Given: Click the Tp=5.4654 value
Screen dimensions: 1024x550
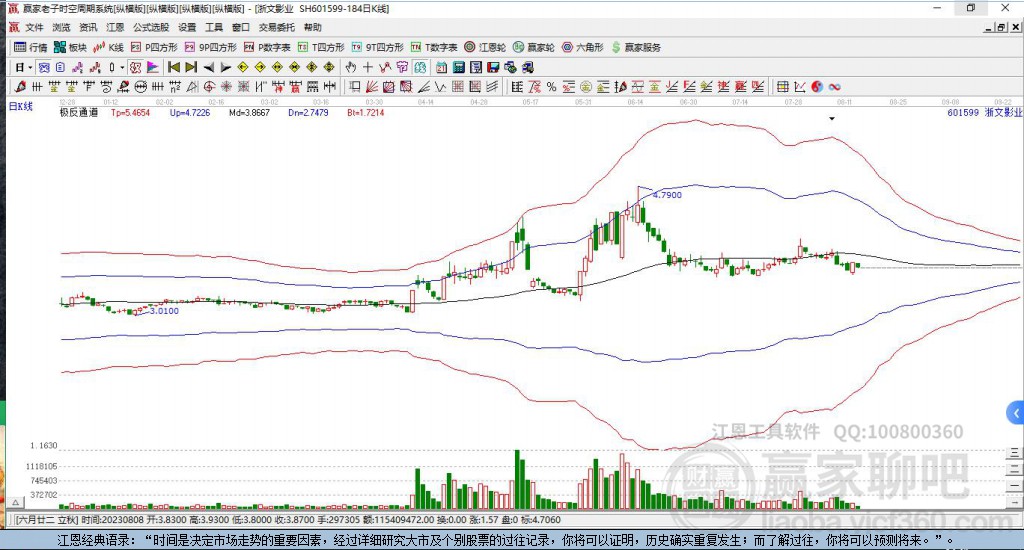Looking at the screenshot, I should click(130, 112).
